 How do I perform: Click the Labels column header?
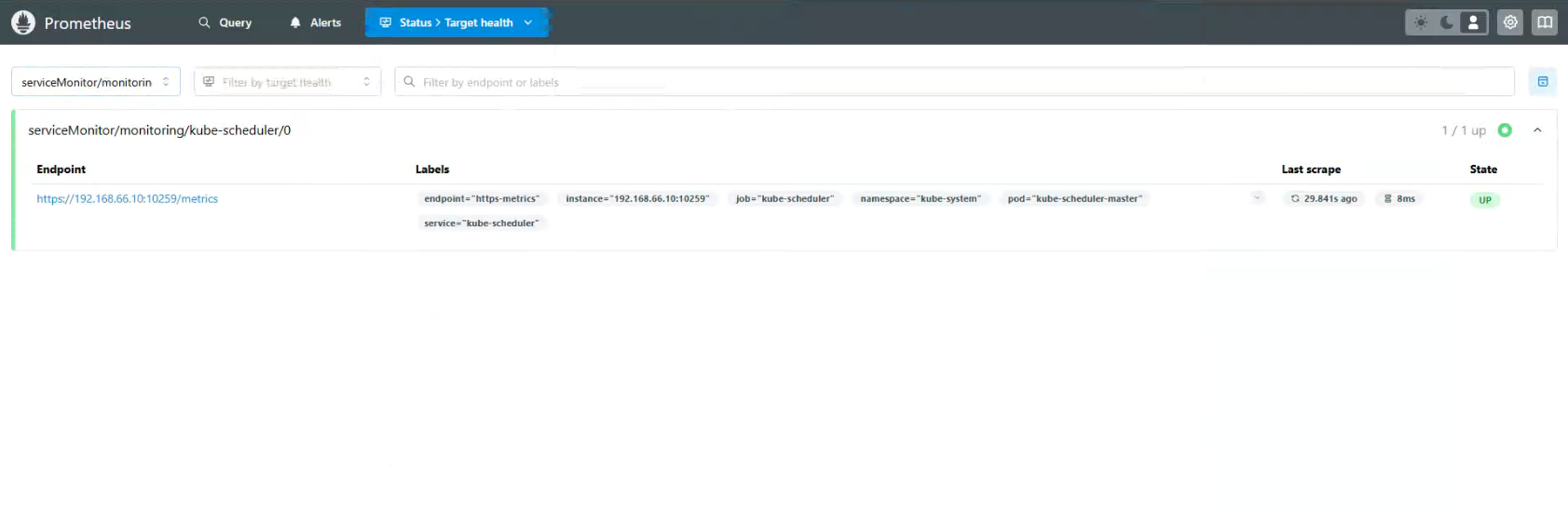[432, 170]
